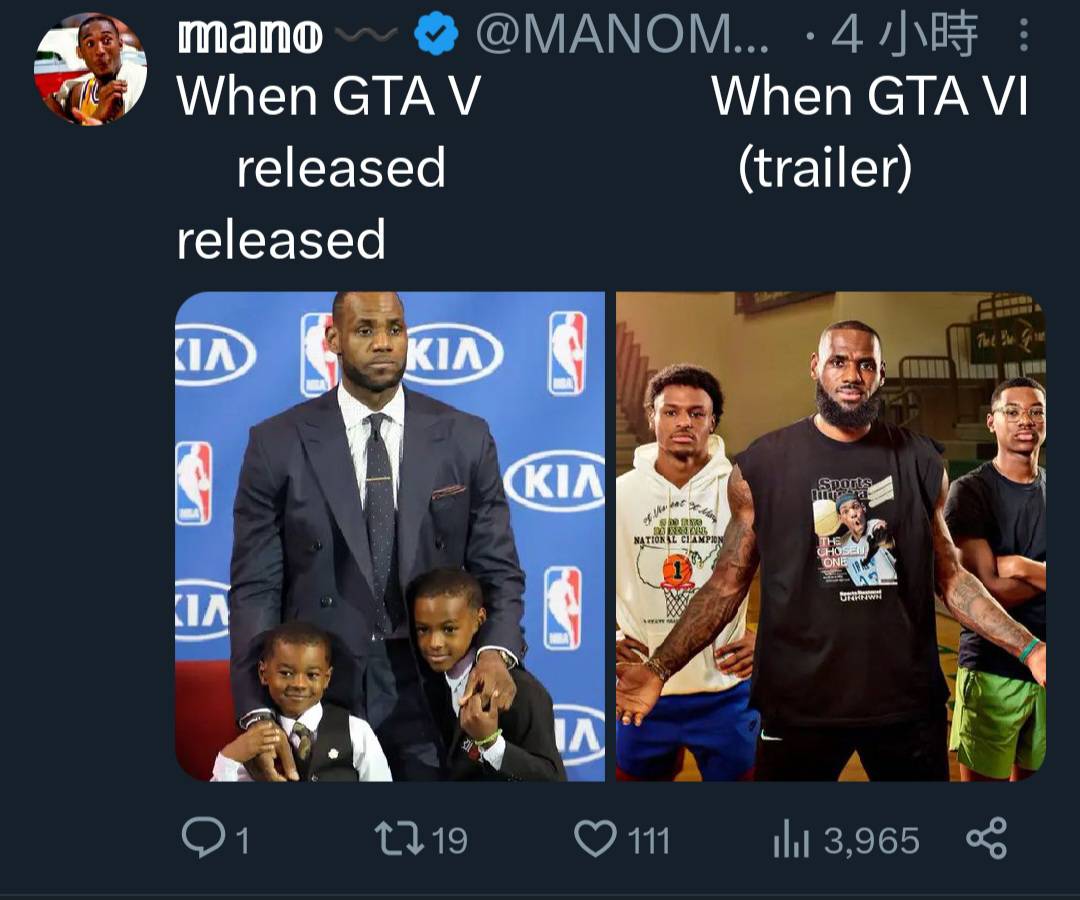Screen dimensions: 1080x900
Task: Click the wavy line emoji beside mano
Action: (x=366, y=33)
